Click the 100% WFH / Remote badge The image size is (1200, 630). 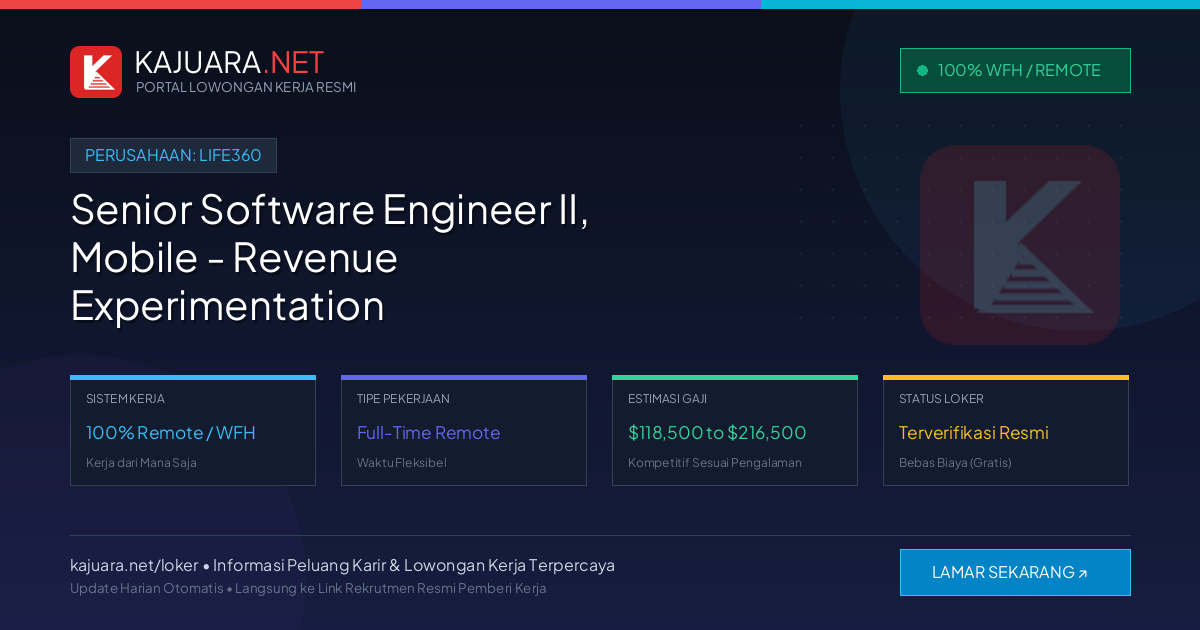(1015, 70)
